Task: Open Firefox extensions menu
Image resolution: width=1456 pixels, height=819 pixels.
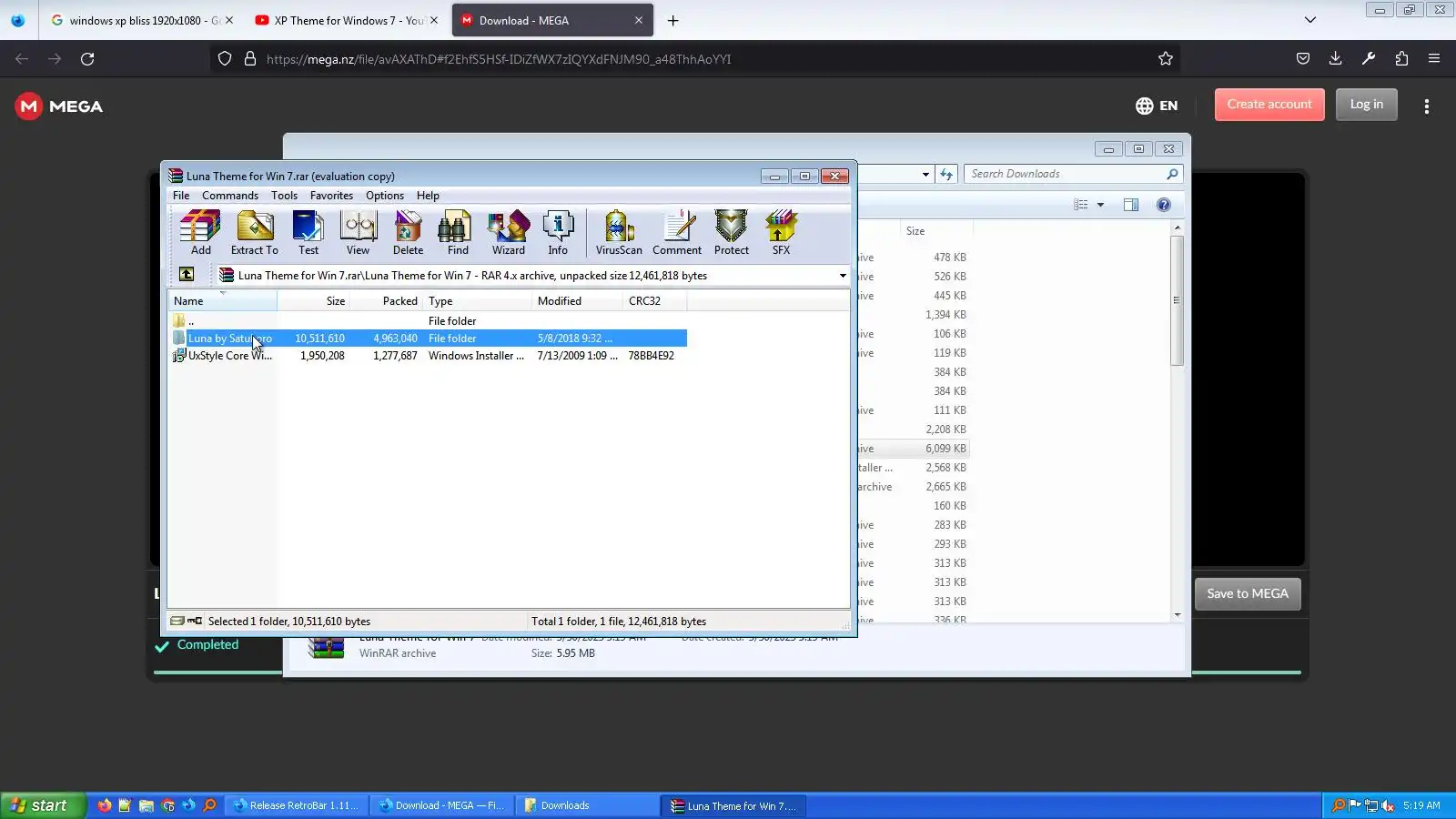Action: pyautogui.click(x=1401, y=59)
